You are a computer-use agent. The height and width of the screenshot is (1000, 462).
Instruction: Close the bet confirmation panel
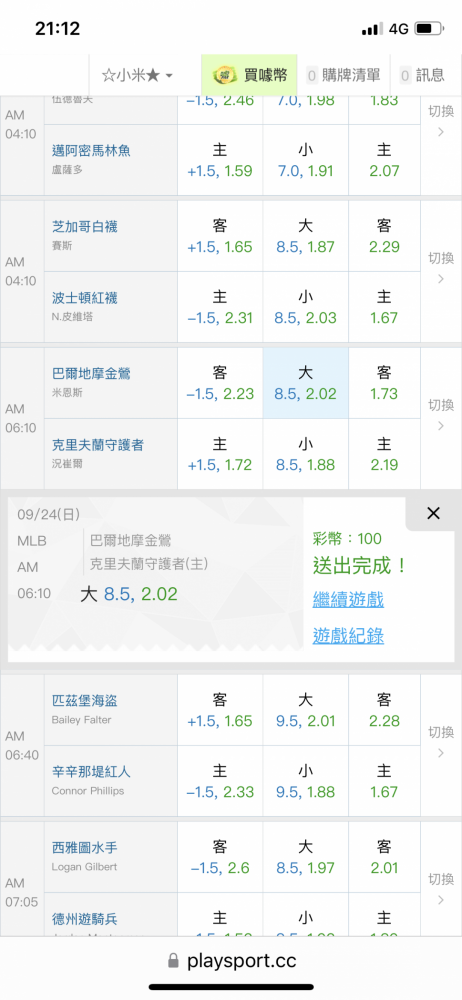click(433, 513)
